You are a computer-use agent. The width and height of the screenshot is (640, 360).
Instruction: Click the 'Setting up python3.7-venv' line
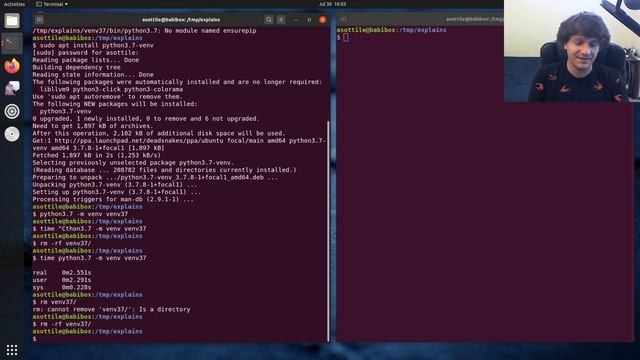pos(117,192)
